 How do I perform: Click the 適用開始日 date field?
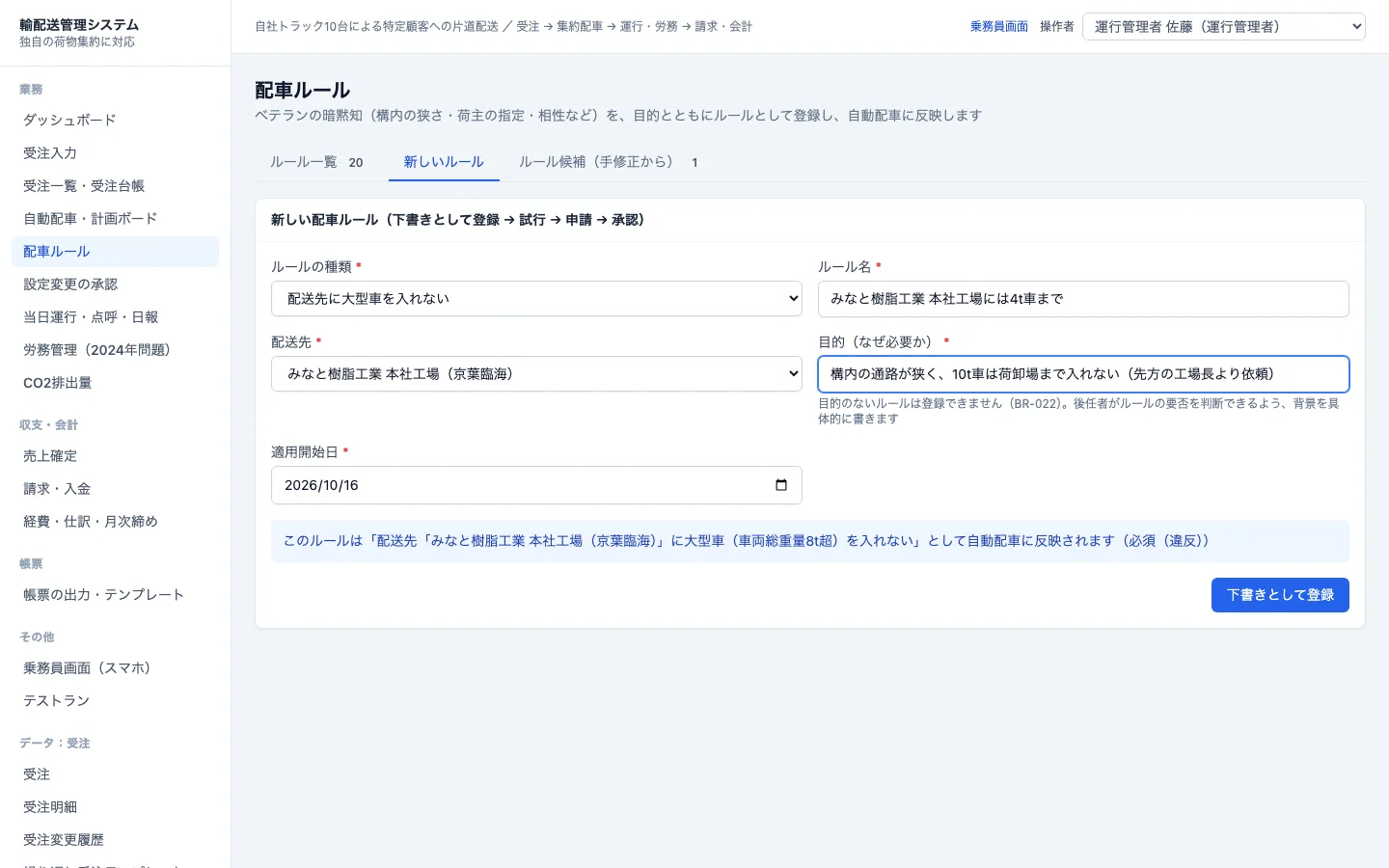(x=536, y=485)
